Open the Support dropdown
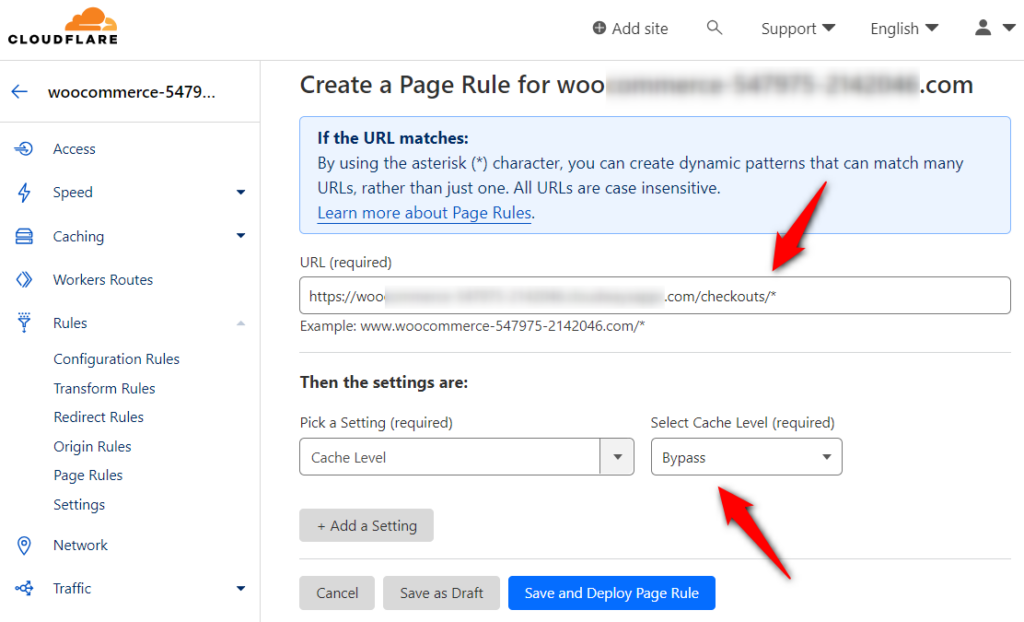Image resolution: width=1024 pixels, height=622 pixels. tap(797, 28)
